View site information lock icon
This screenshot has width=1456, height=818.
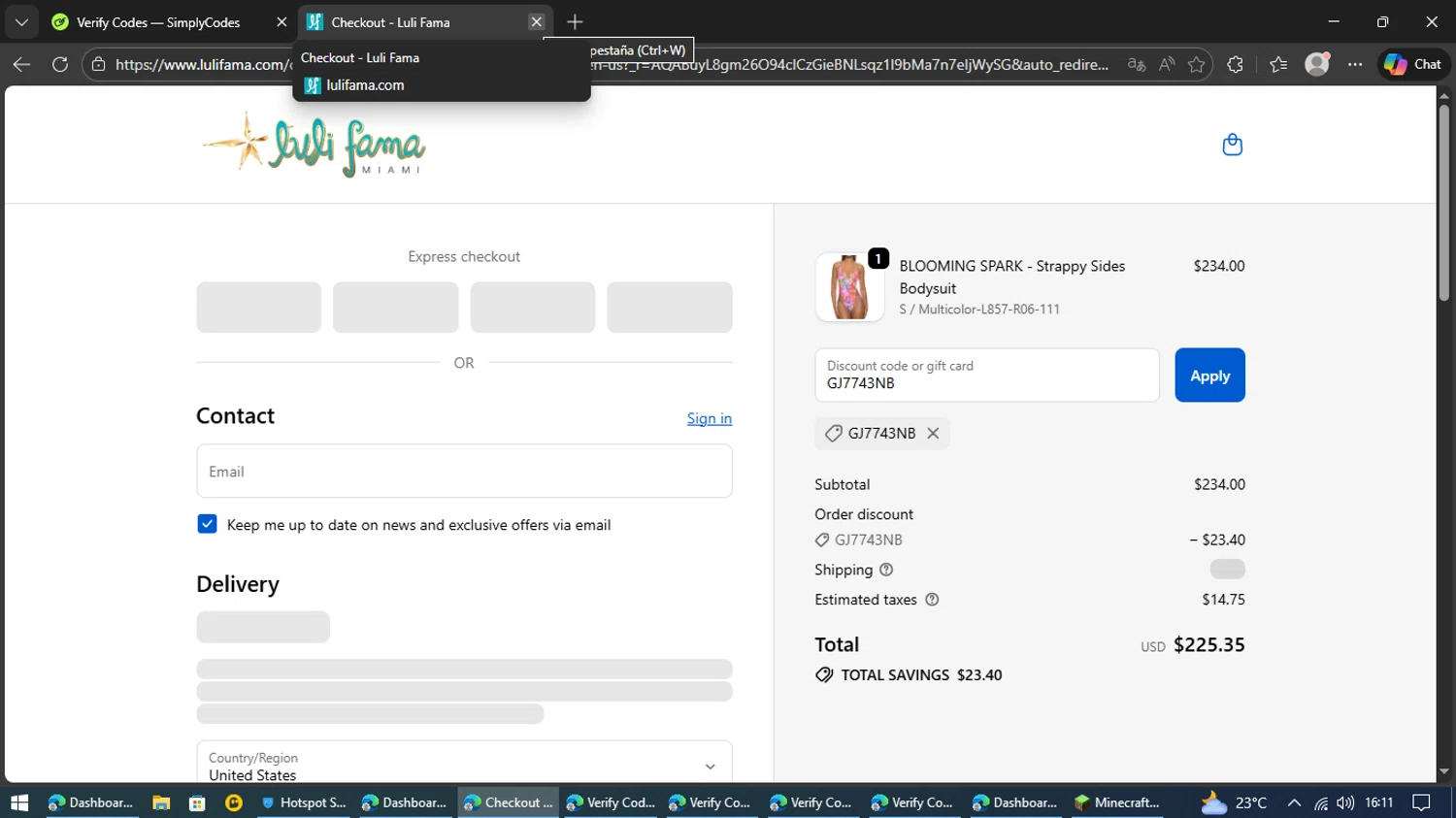(x=98, y=64)
